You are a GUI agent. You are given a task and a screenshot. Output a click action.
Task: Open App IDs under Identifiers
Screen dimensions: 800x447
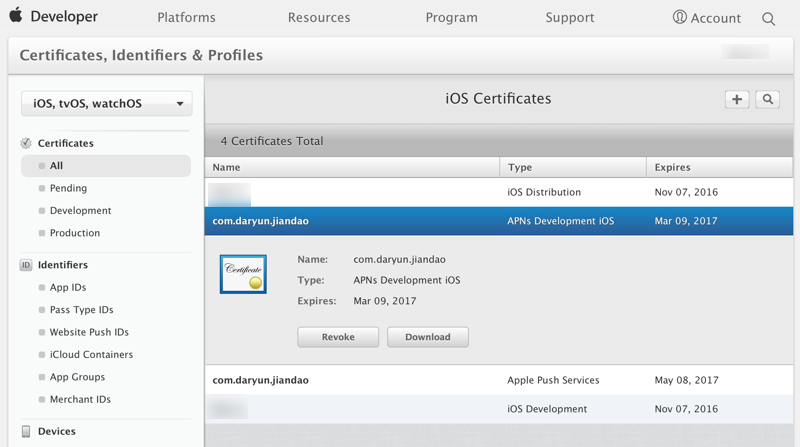(68, 287)
